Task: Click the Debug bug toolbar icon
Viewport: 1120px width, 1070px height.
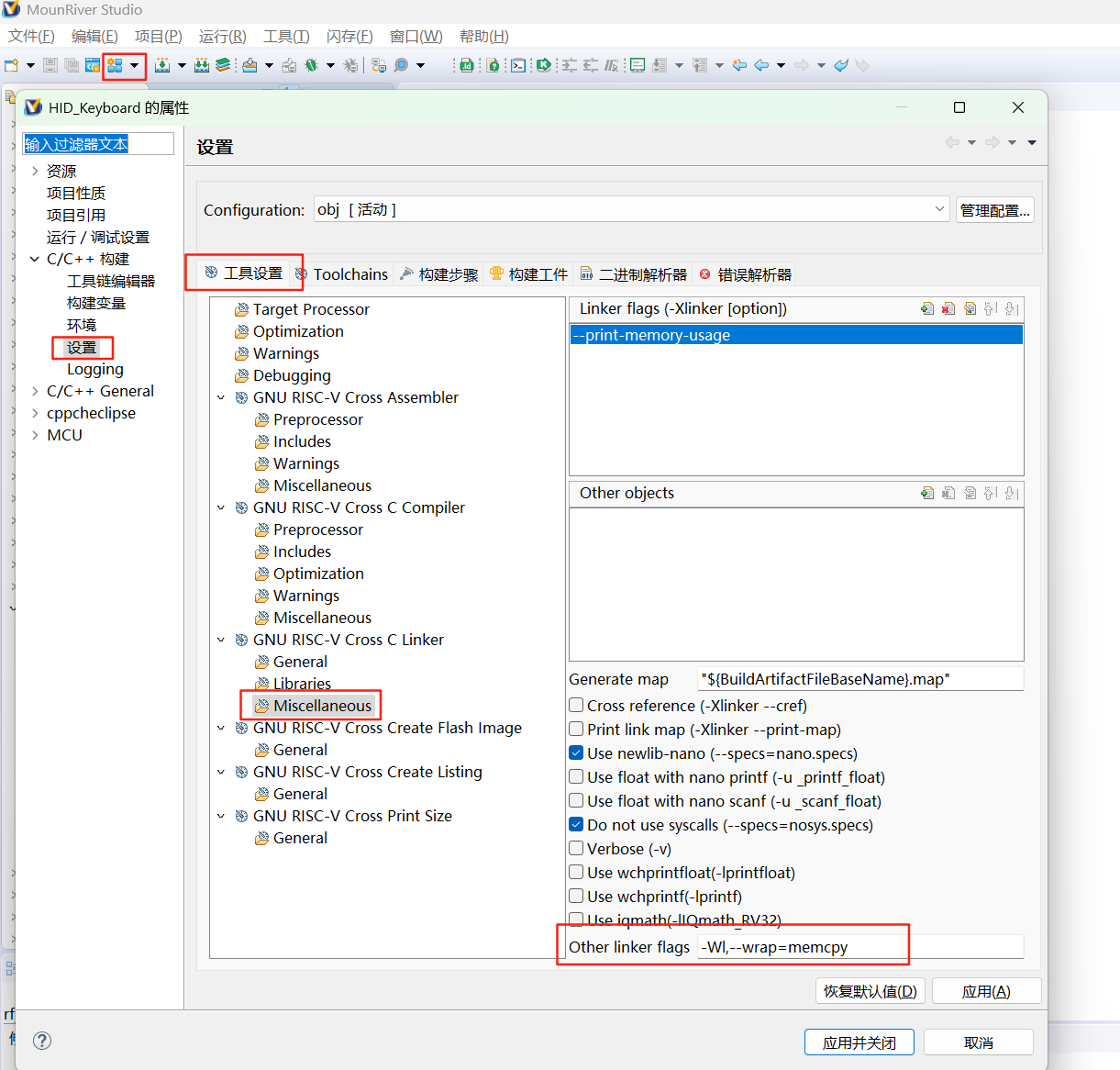Action: [311, 65]
